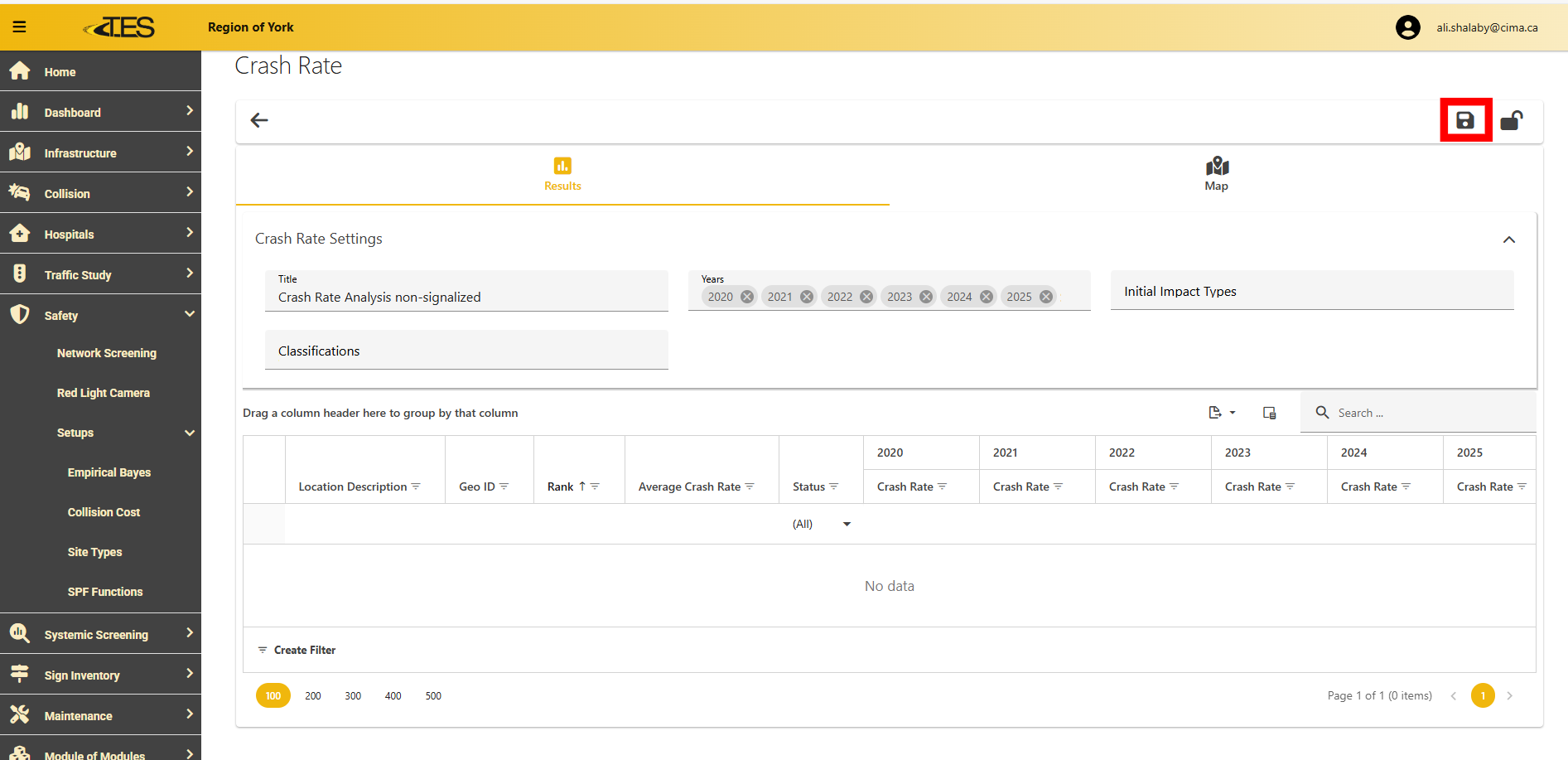This screenshot has width=1568, height=760.
Task: Collapse the Crash Rate Settings panel
Action: [1508, 240]
